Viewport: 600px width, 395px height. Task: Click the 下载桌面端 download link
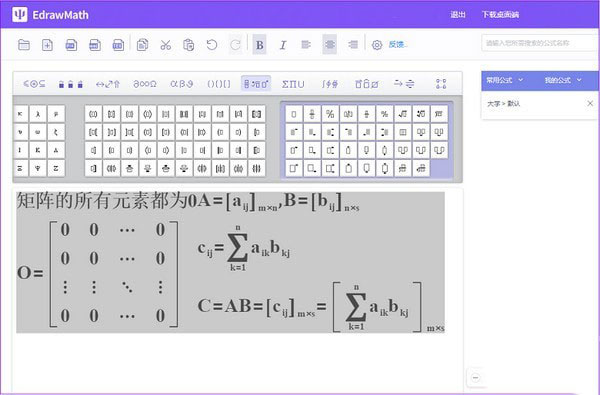point(500,15)
